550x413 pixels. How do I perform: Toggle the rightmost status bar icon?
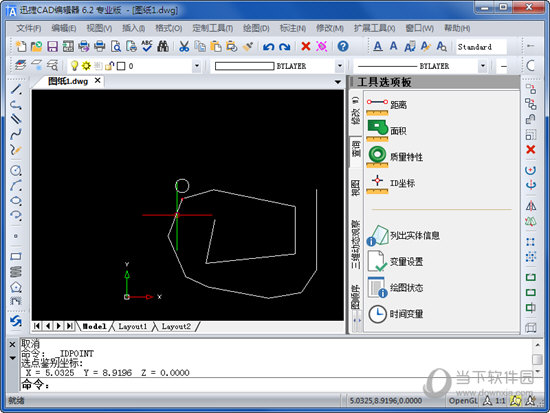coord(531,400)
